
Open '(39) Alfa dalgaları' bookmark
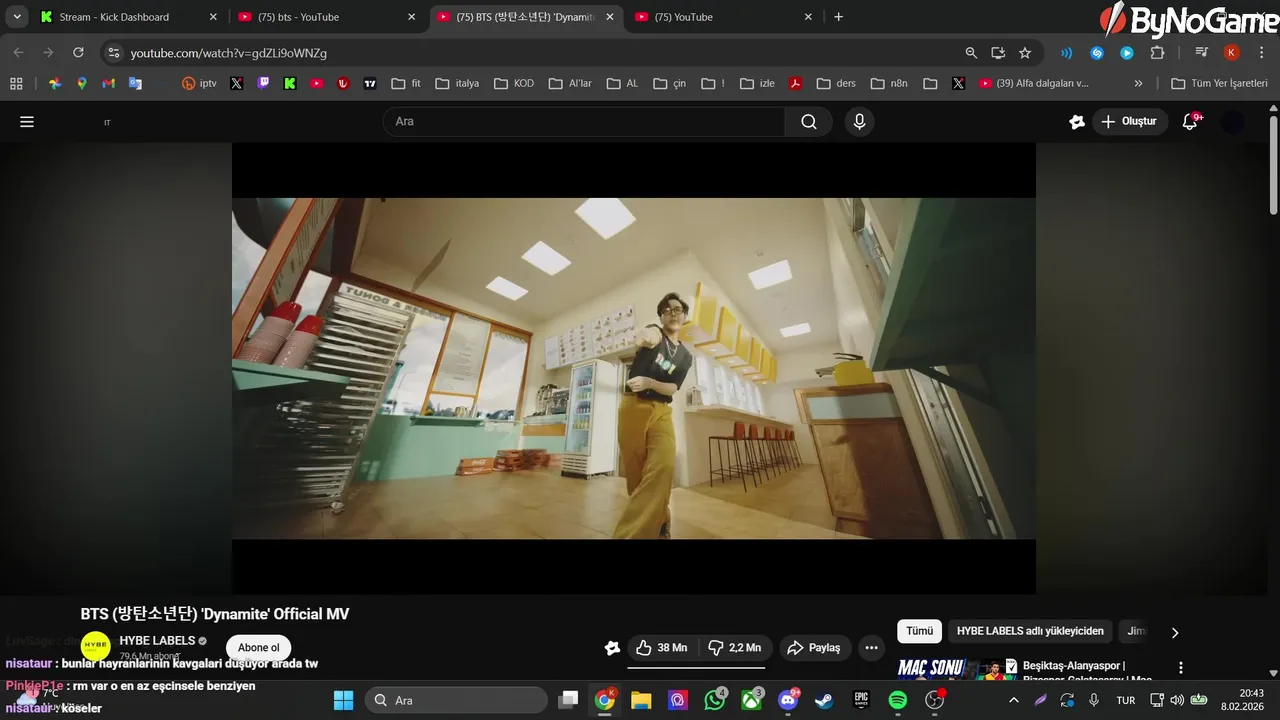pyautogui.click(x=1035, y=84)
